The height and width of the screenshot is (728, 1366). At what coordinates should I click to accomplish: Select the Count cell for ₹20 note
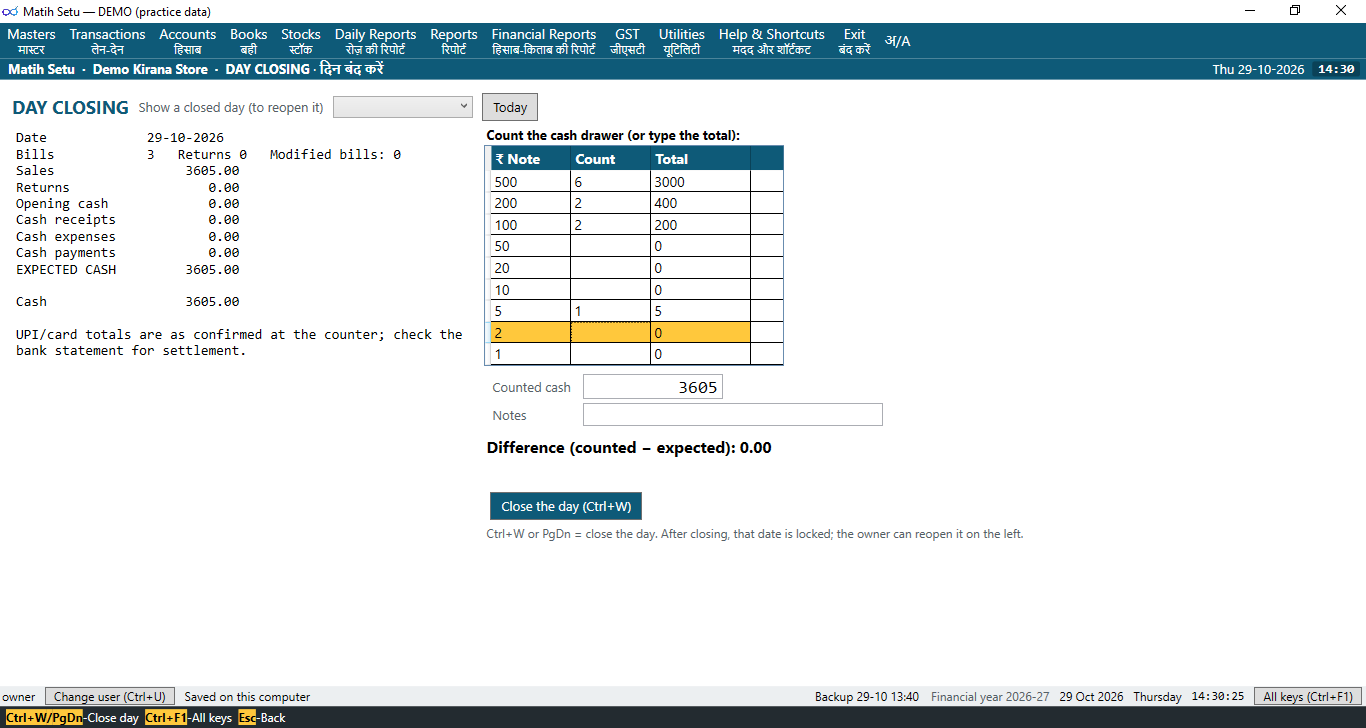point(610,268)
